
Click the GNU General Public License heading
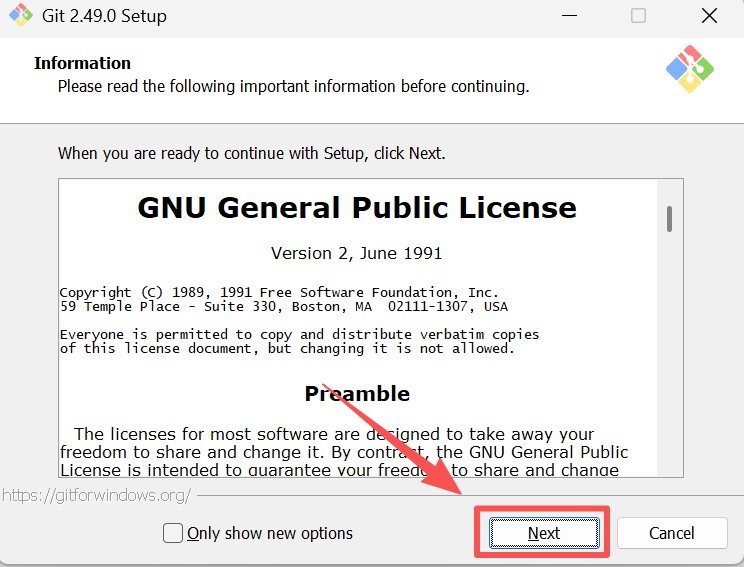coord(357,208)
